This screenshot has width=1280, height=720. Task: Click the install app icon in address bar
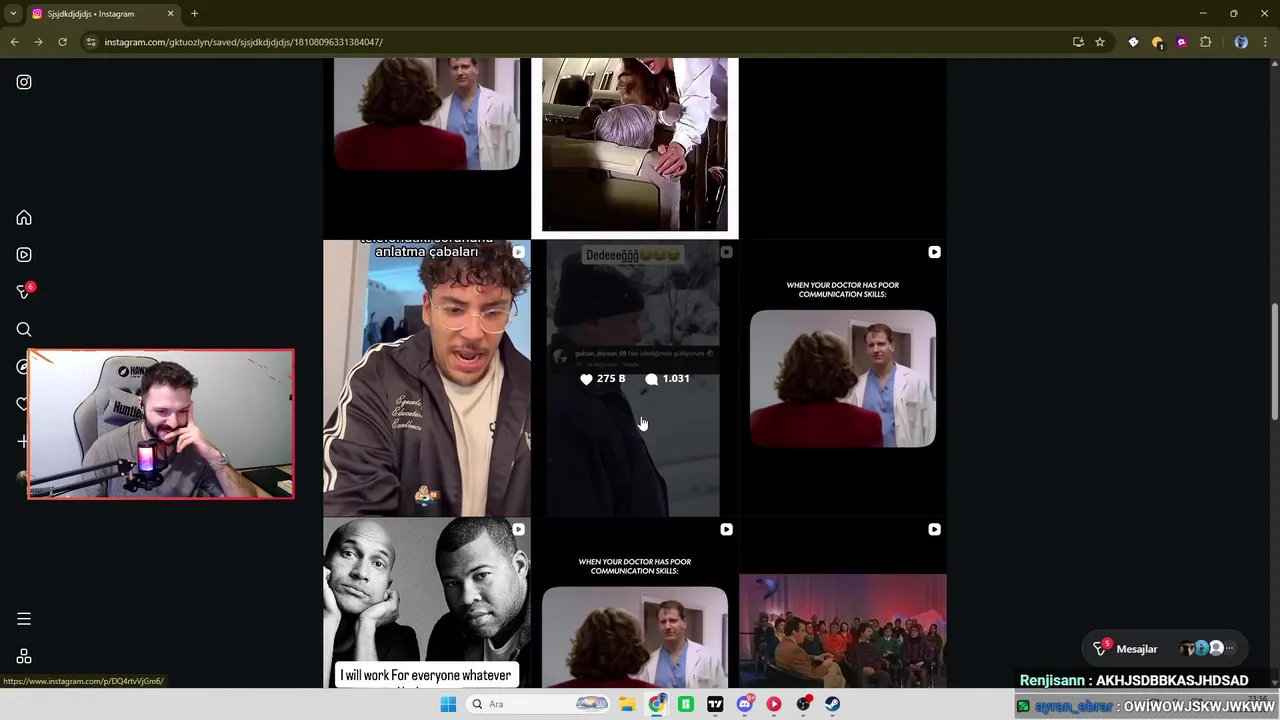tap(1078, 42)
